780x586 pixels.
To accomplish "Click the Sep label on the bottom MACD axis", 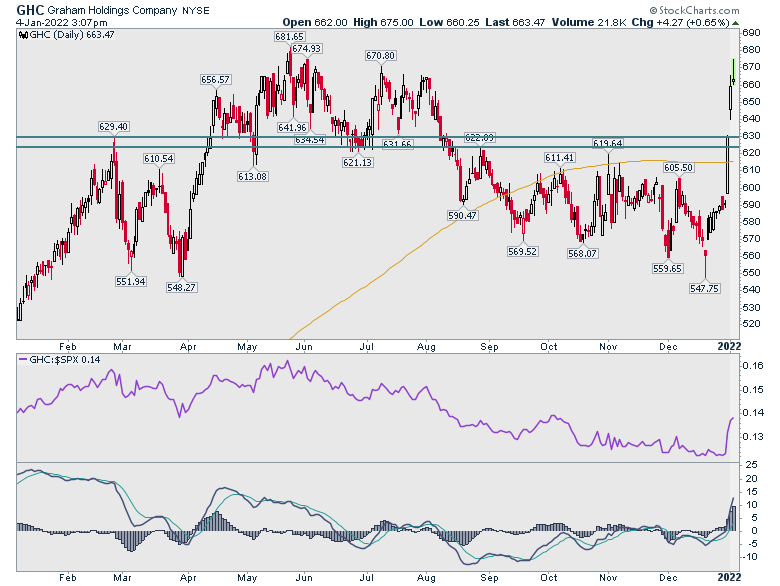I will (x=489, y=578).
